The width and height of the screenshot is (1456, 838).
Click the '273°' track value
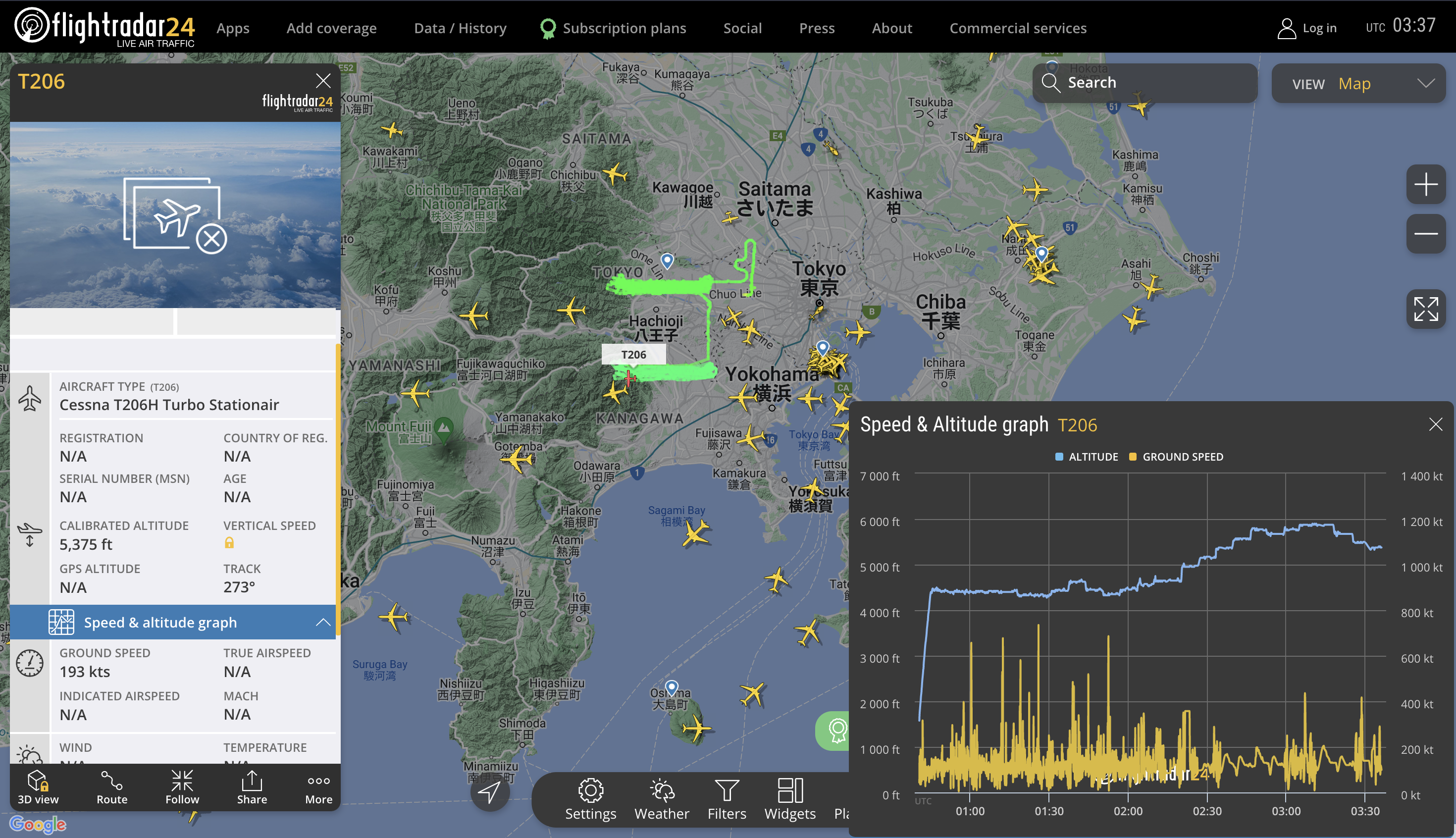click(x=239, y=587)
